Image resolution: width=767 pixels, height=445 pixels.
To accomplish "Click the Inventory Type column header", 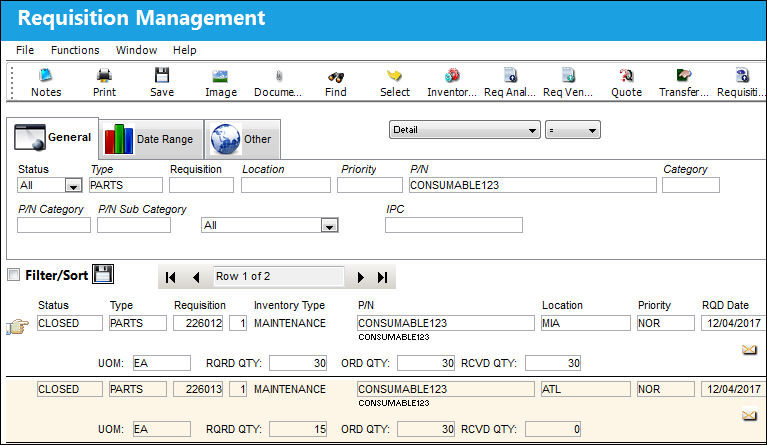I will (x=289, y=305).
